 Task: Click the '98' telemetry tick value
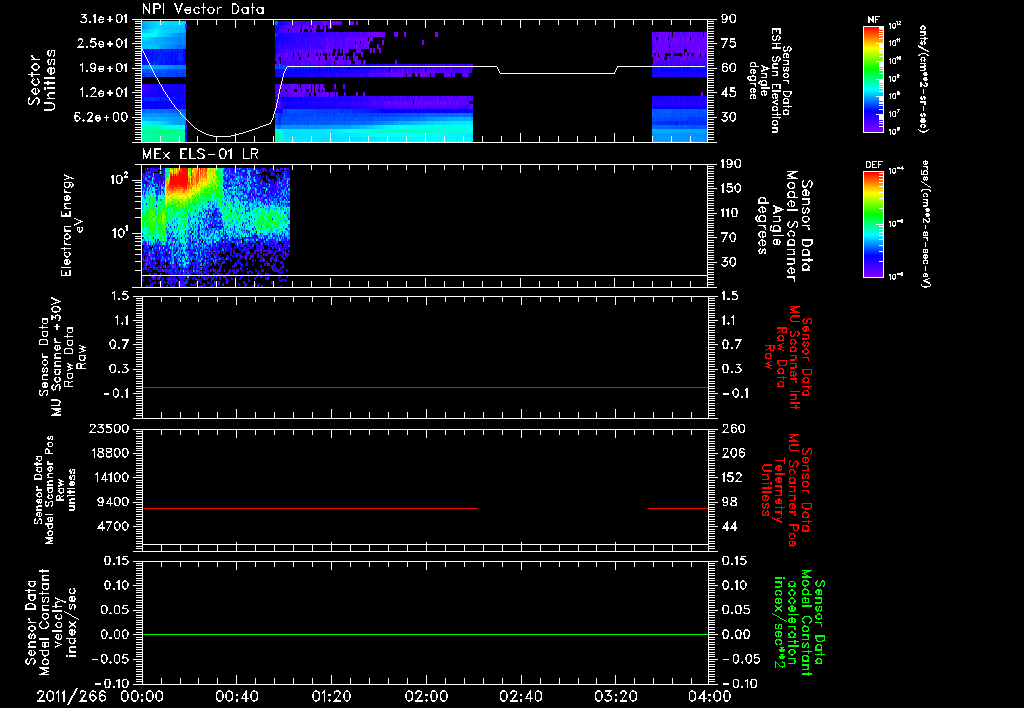(729, 502)
